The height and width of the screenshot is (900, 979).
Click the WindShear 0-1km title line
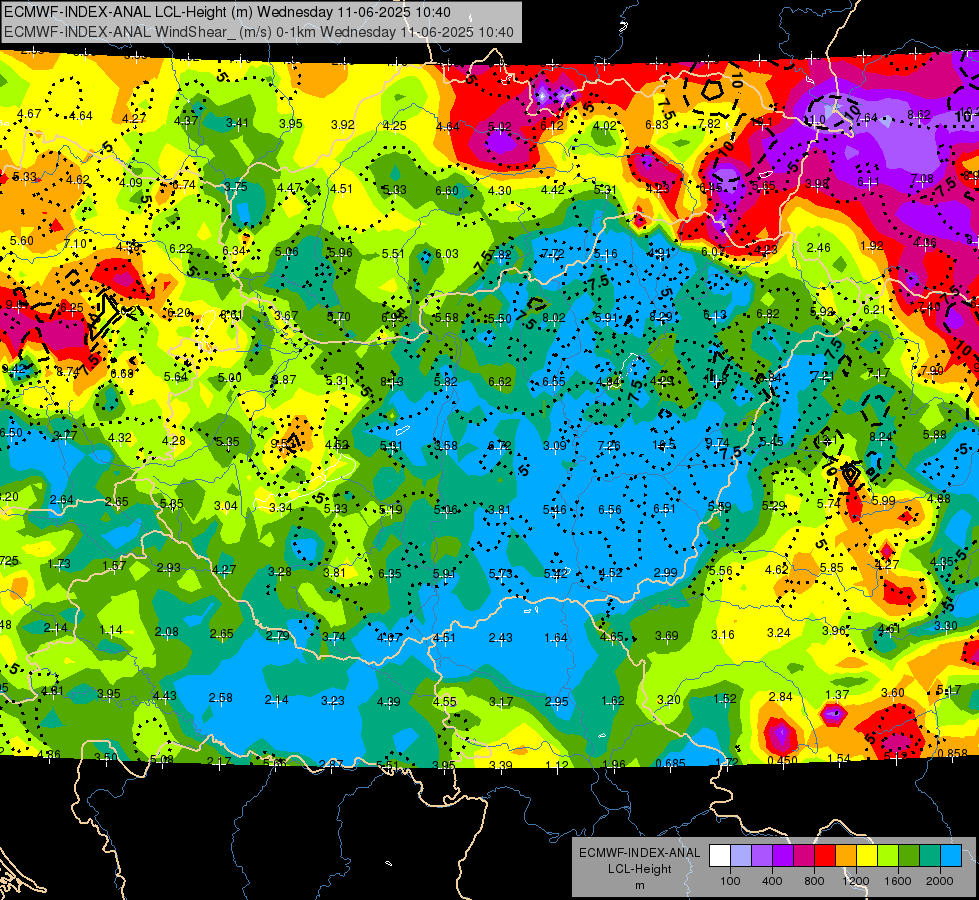coord(259,32)
